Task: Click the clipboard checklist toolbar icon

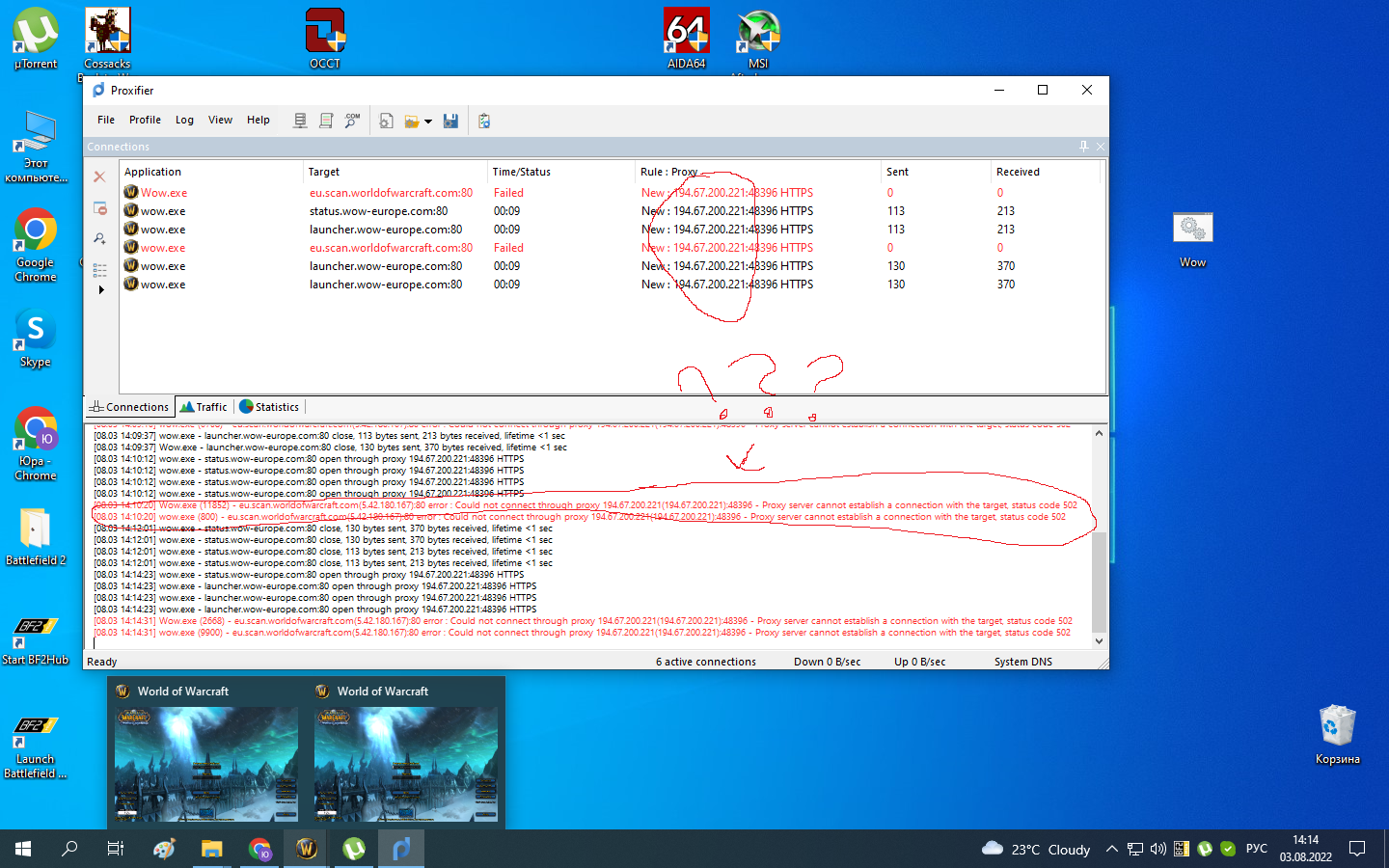Action: (484, 121)
